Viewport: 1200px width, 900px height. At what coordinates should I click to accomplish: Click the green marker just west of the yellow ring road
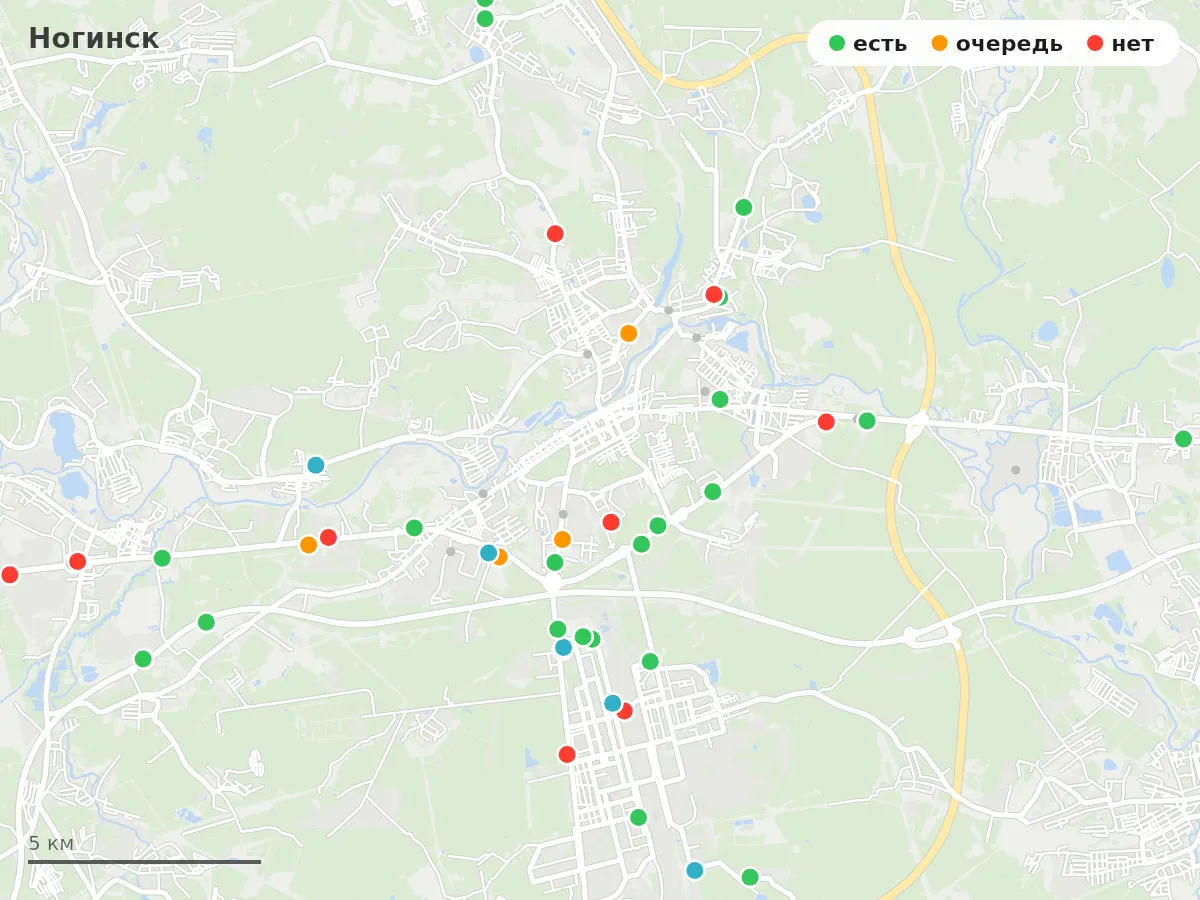coord(867,421)
